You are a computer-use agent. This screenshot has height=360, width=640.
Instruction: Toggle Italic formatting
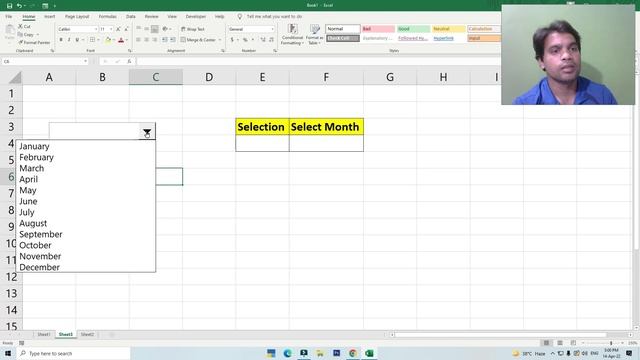click(x=69, y=40)
